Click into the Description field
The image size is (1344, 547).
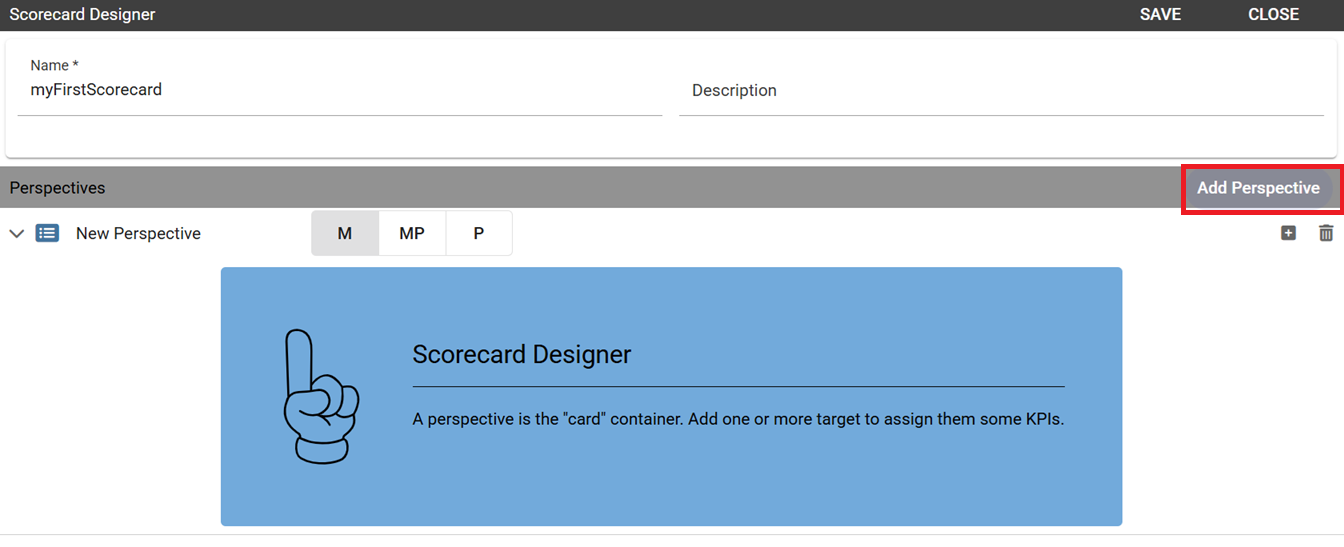(1001, 90)
